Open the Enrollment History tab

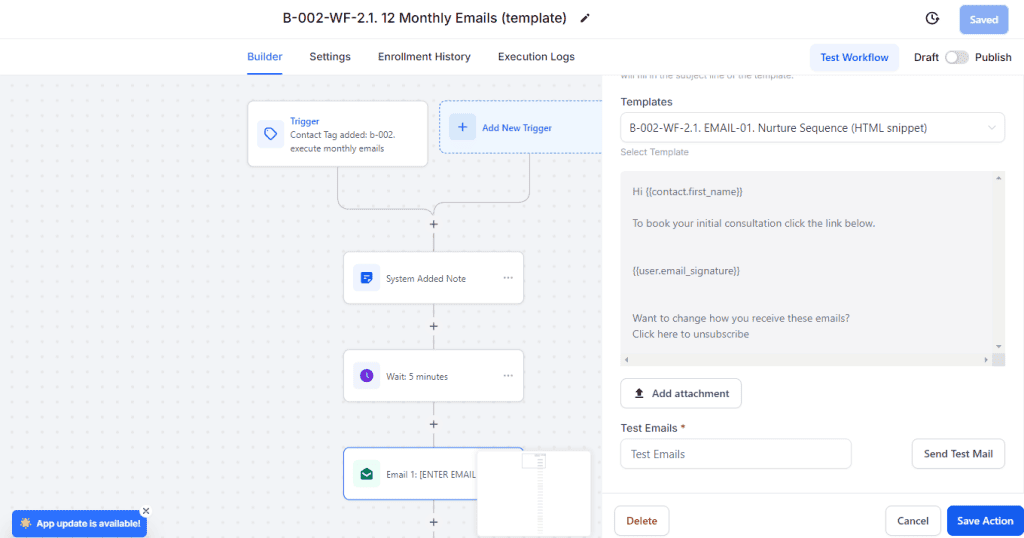pos(424,57)
